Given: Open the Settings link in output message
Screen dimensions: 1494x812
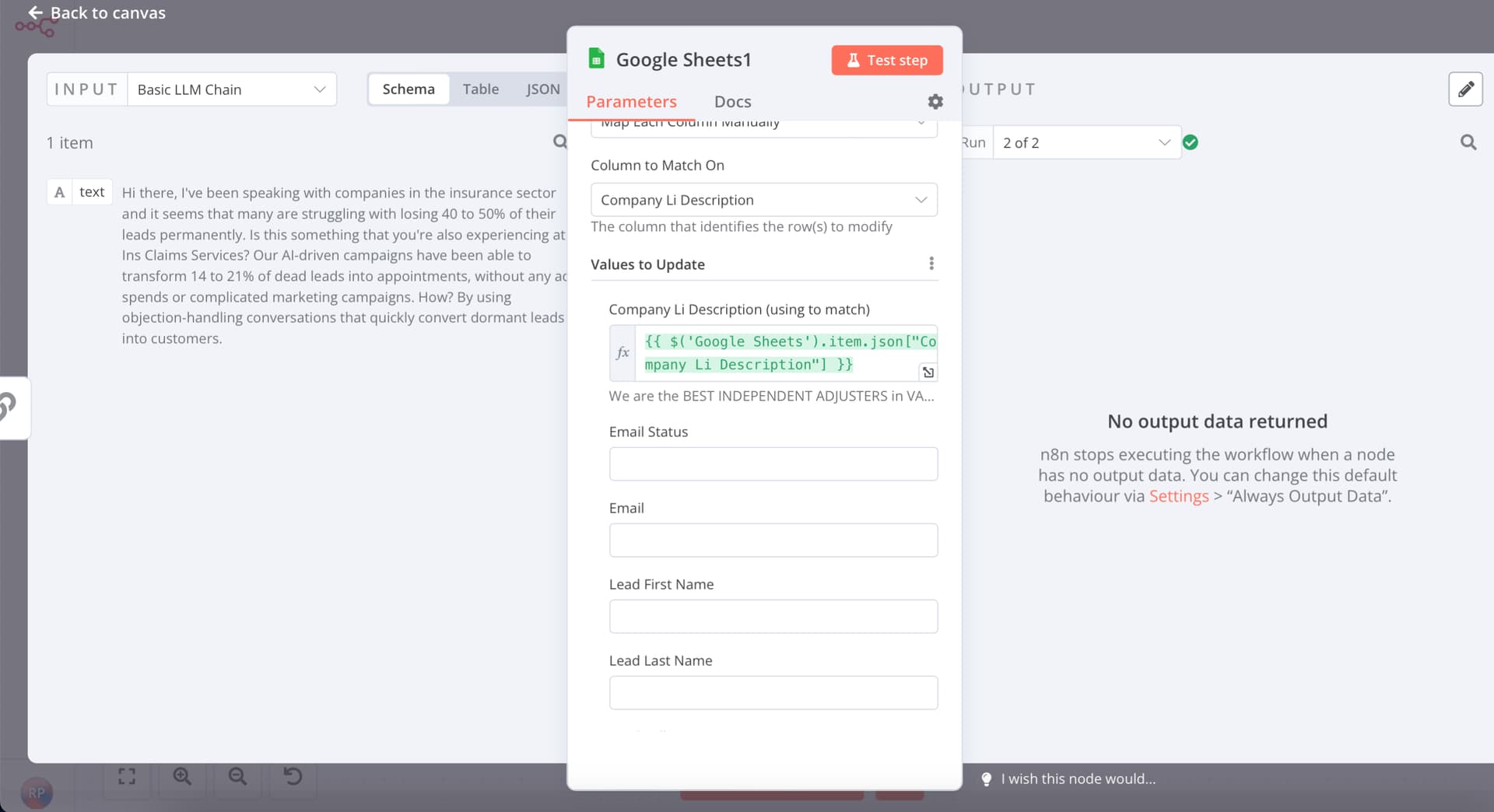Looking at the screenshot, I should click(1179, 496).
